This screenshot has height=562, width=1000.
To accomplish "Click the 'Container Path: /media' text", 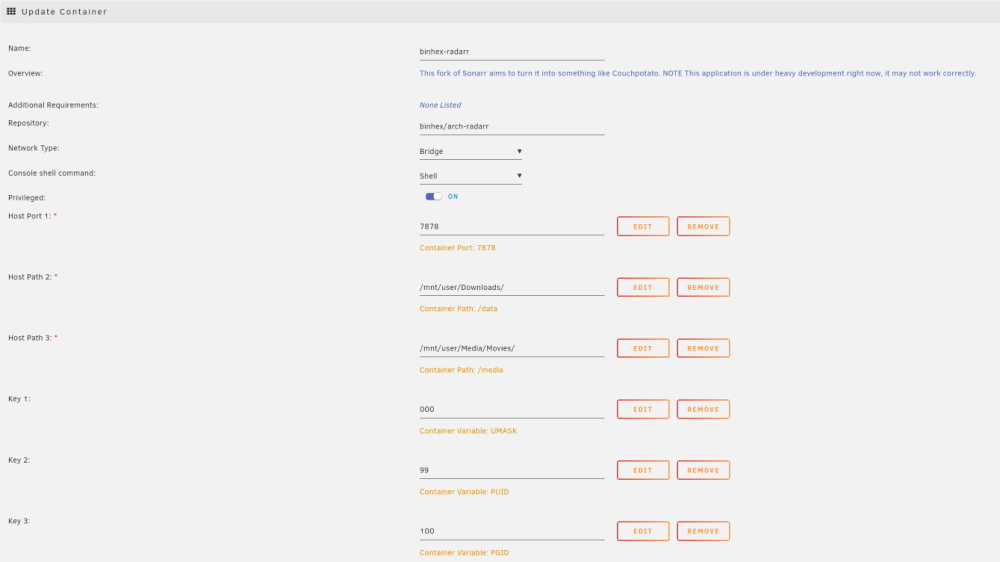I will tap(461, 370).
